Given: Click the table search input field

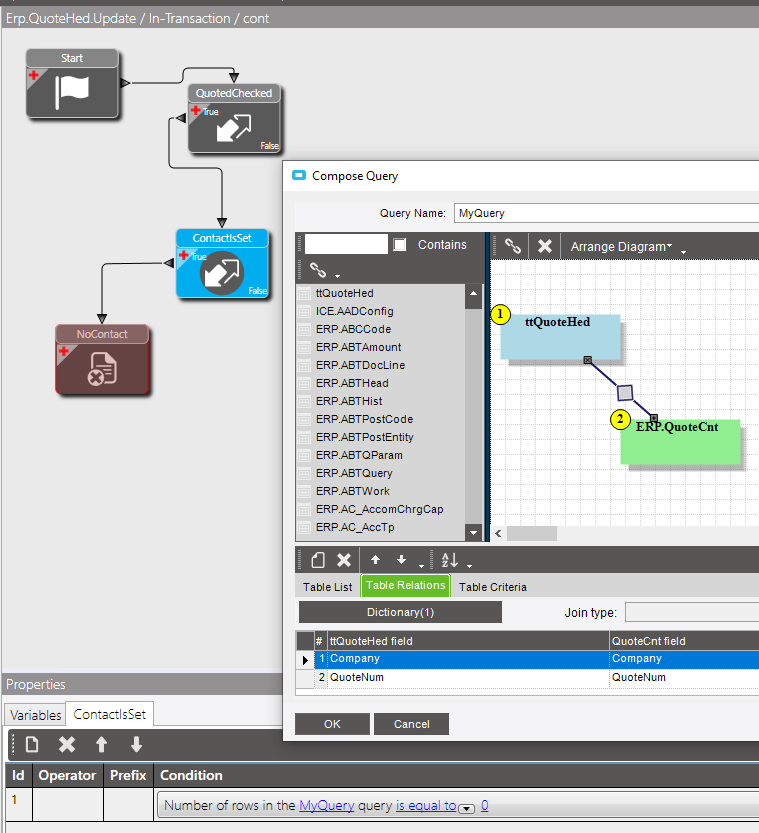Looking at the screenshot, I should (346, 244).
